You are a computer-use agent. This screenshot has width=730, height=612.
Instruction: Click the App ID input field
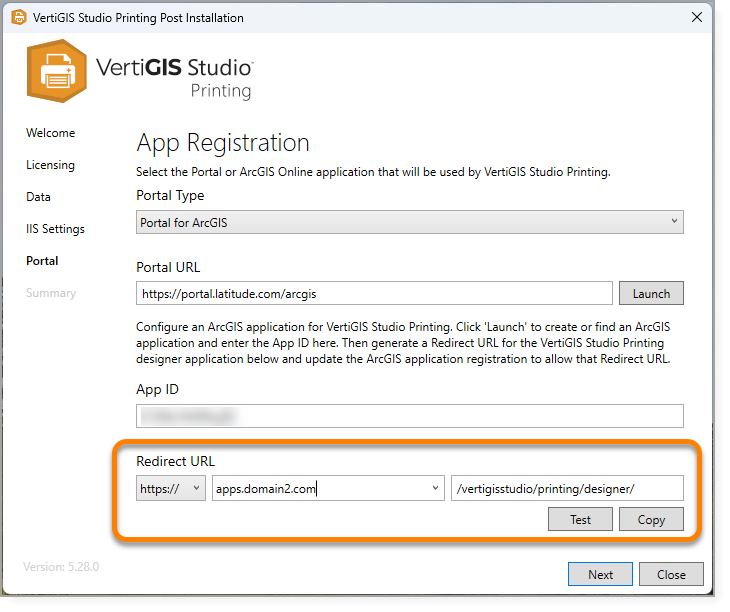pos(410,416)
